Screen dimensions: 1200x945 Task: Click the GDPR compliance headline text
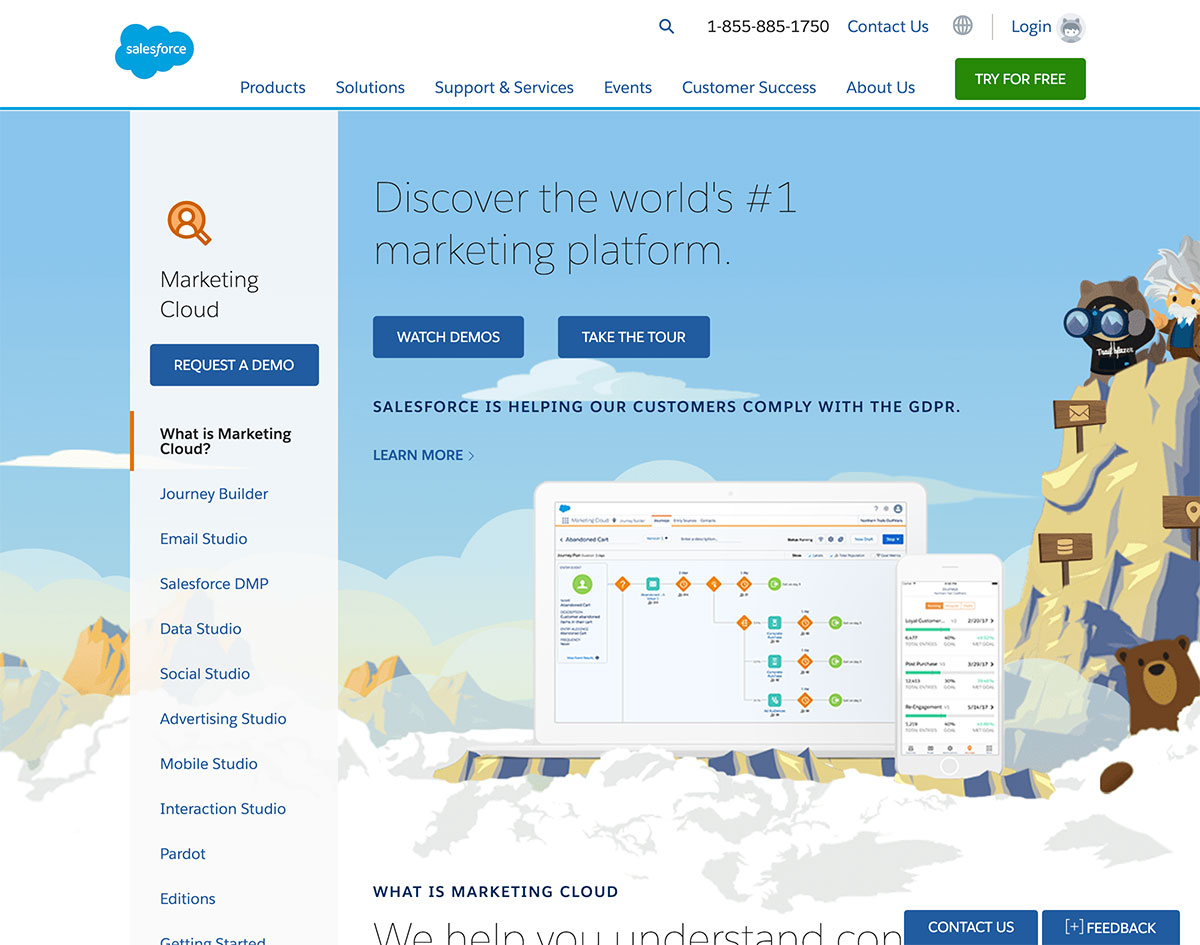667,407
